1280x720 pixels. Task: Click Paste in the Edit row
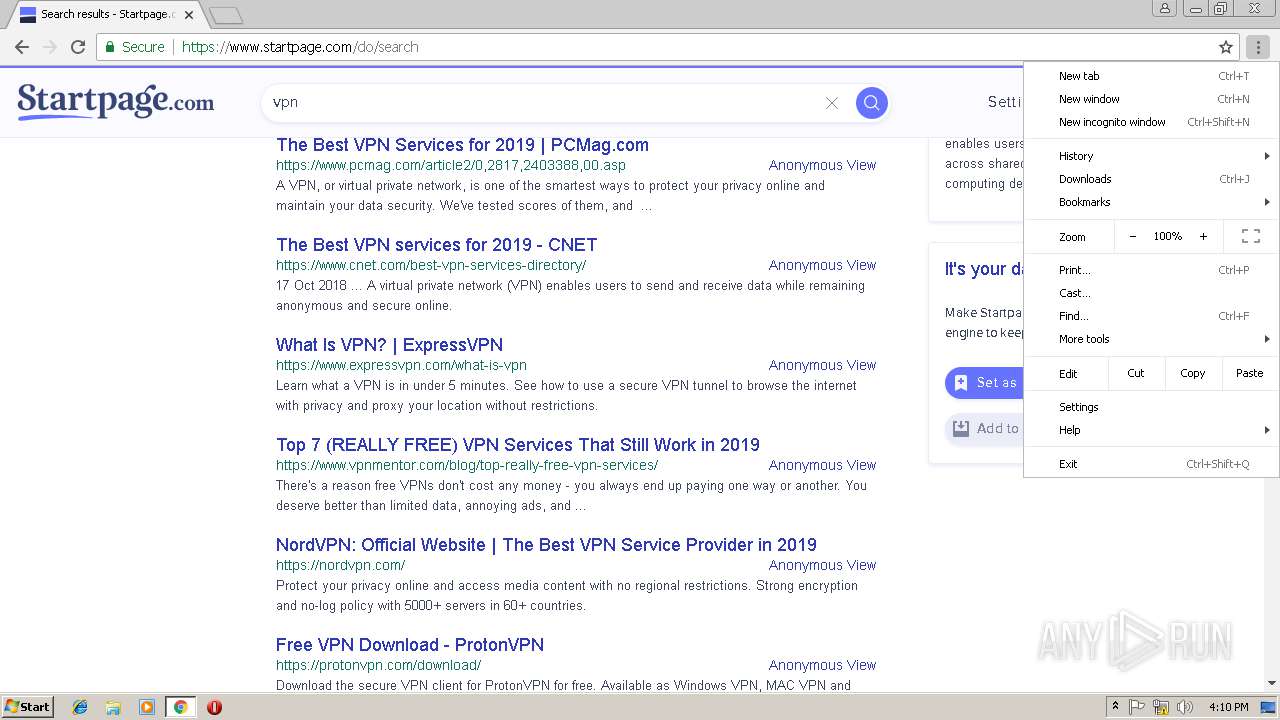coord(1250,373)
